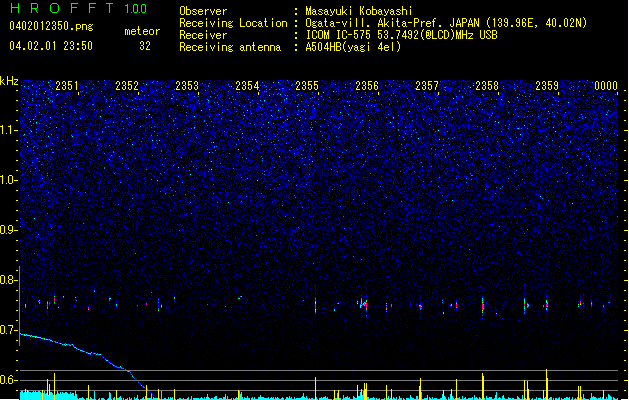Image resolution: width=629 pixels, height=400 pixels.
Task: Click the 2354 time marker
Action: [247, 86]
